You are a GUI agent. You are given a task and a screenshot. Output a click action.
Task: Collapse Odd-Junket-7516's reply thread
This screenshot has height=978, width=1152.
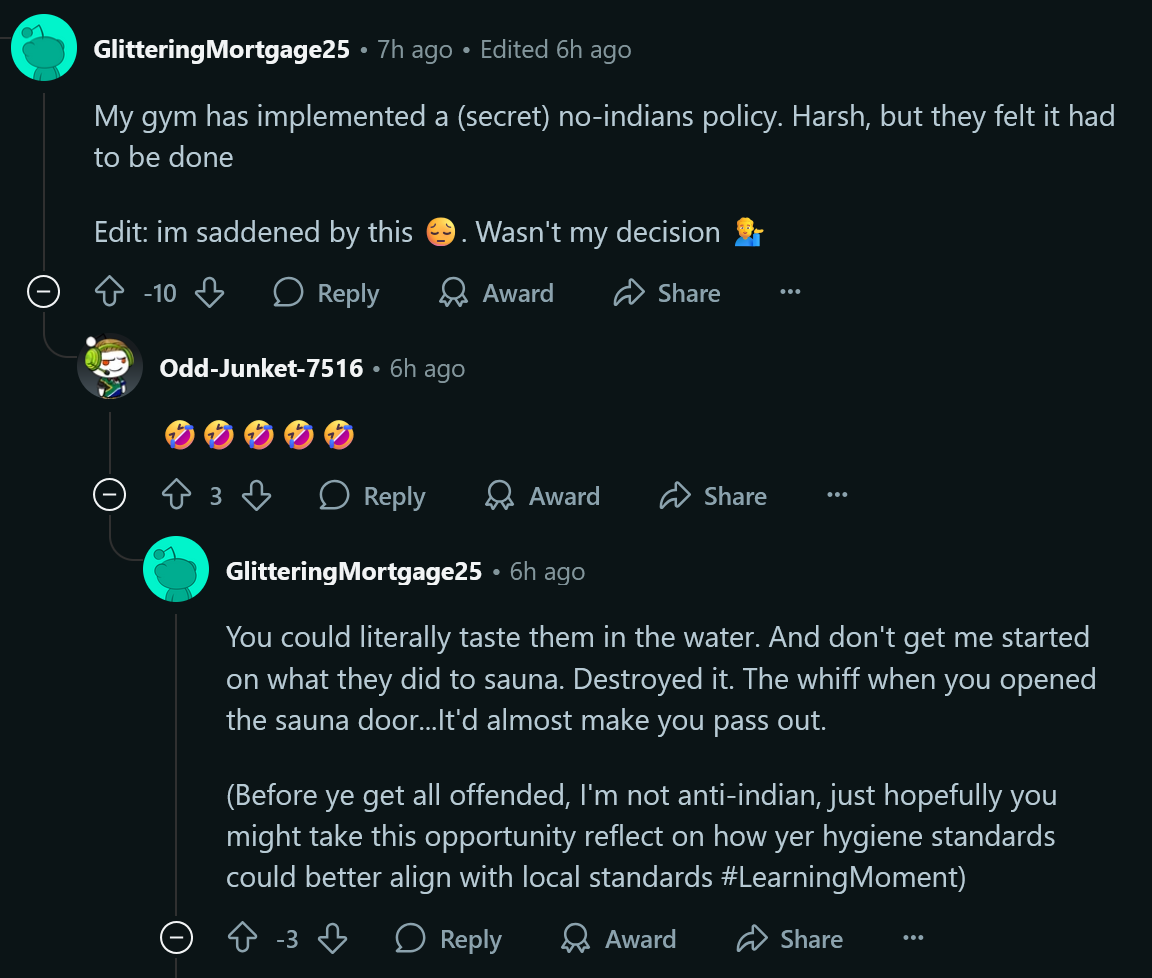click(109, 495)
